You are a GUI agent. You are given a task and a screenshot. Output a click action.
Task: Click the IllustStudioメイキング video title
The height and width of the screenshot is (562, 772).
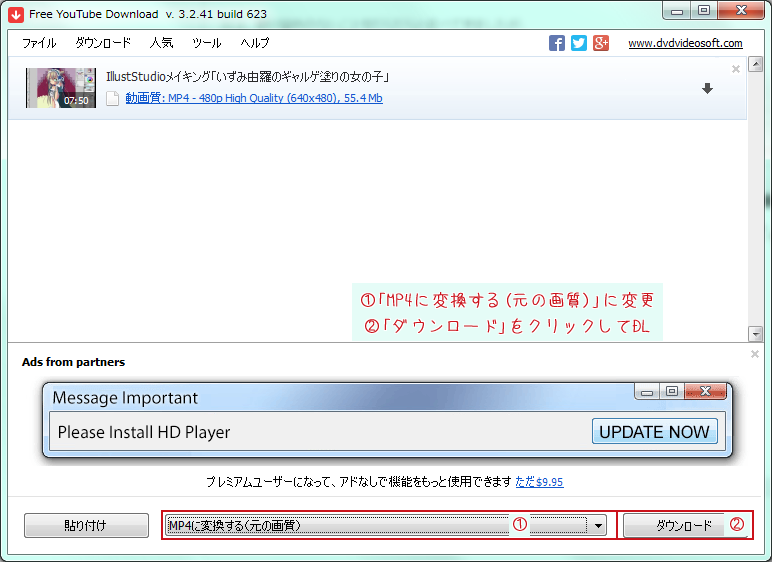(x=248, y=76)
